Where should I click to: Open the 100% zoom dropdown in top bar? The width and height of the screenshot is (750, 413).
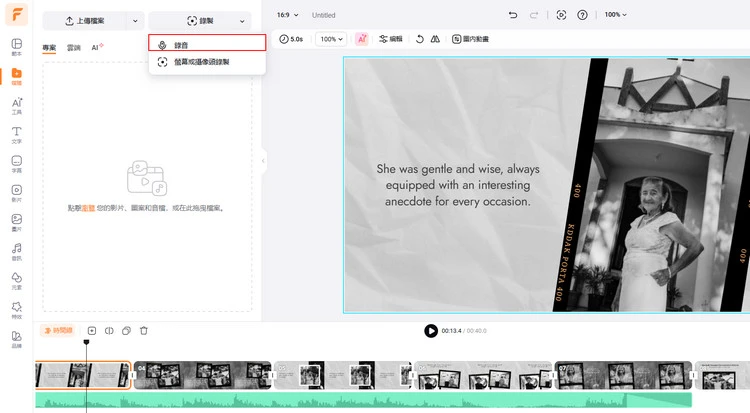[617, 15]
